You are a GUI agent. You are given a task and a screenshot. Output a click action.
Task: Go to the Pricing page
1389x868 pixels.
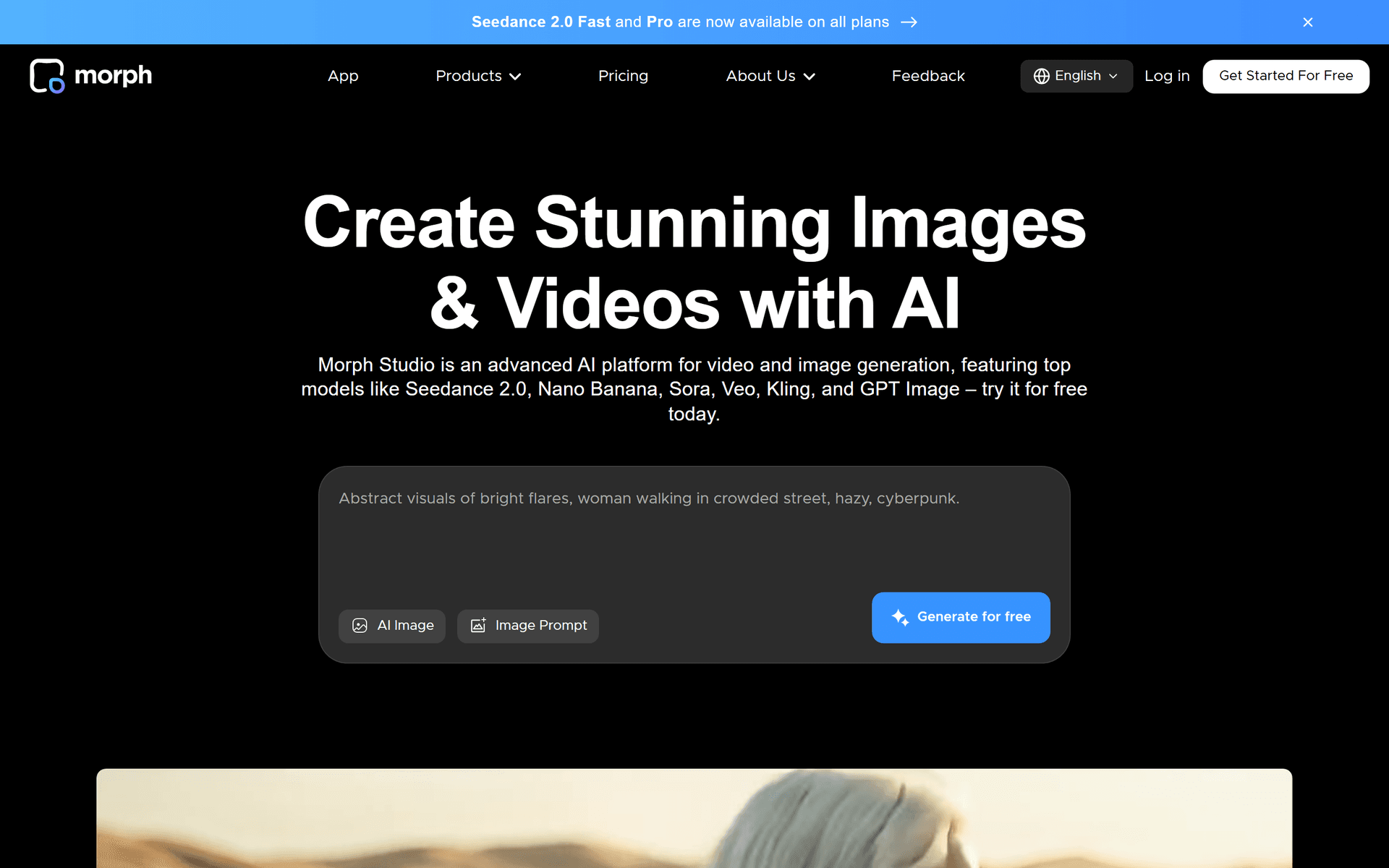623,76
